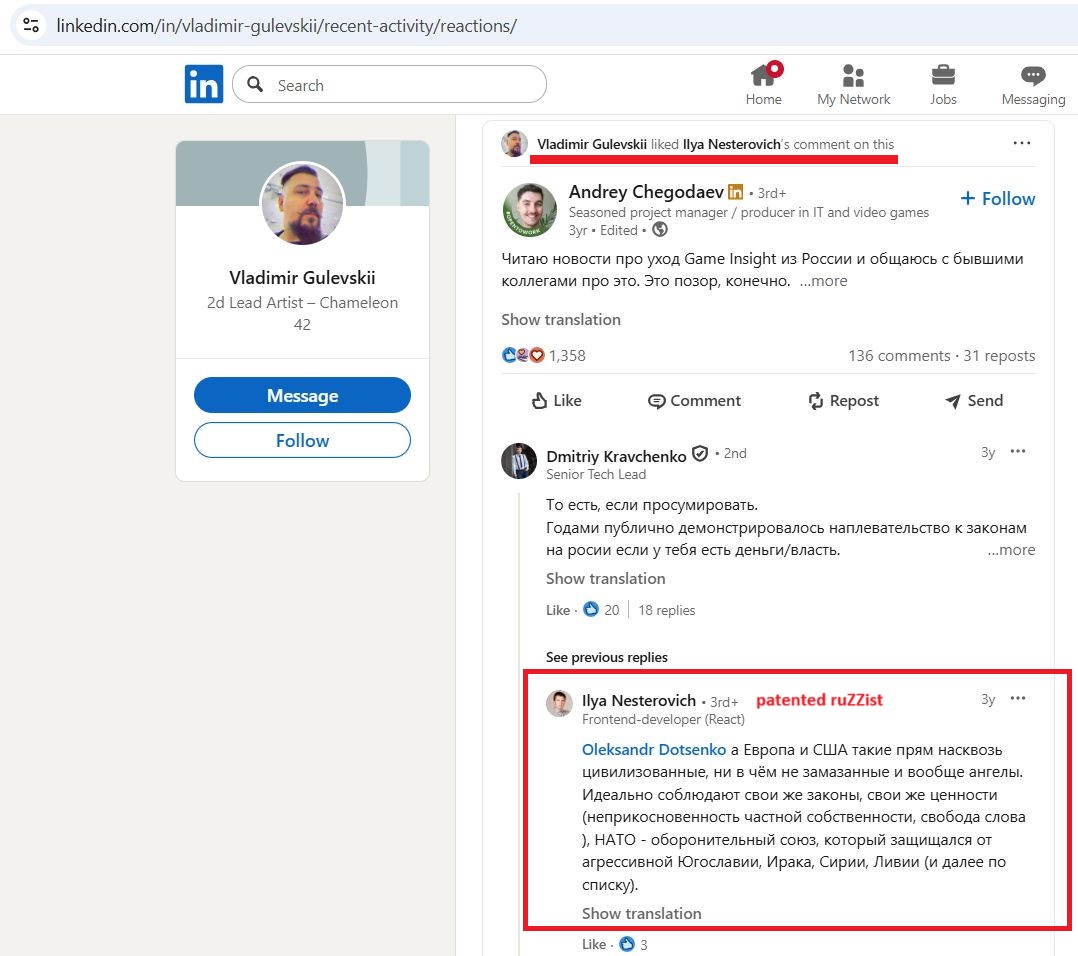
Task: Expand the post with the more link
Action: point(822,281)
